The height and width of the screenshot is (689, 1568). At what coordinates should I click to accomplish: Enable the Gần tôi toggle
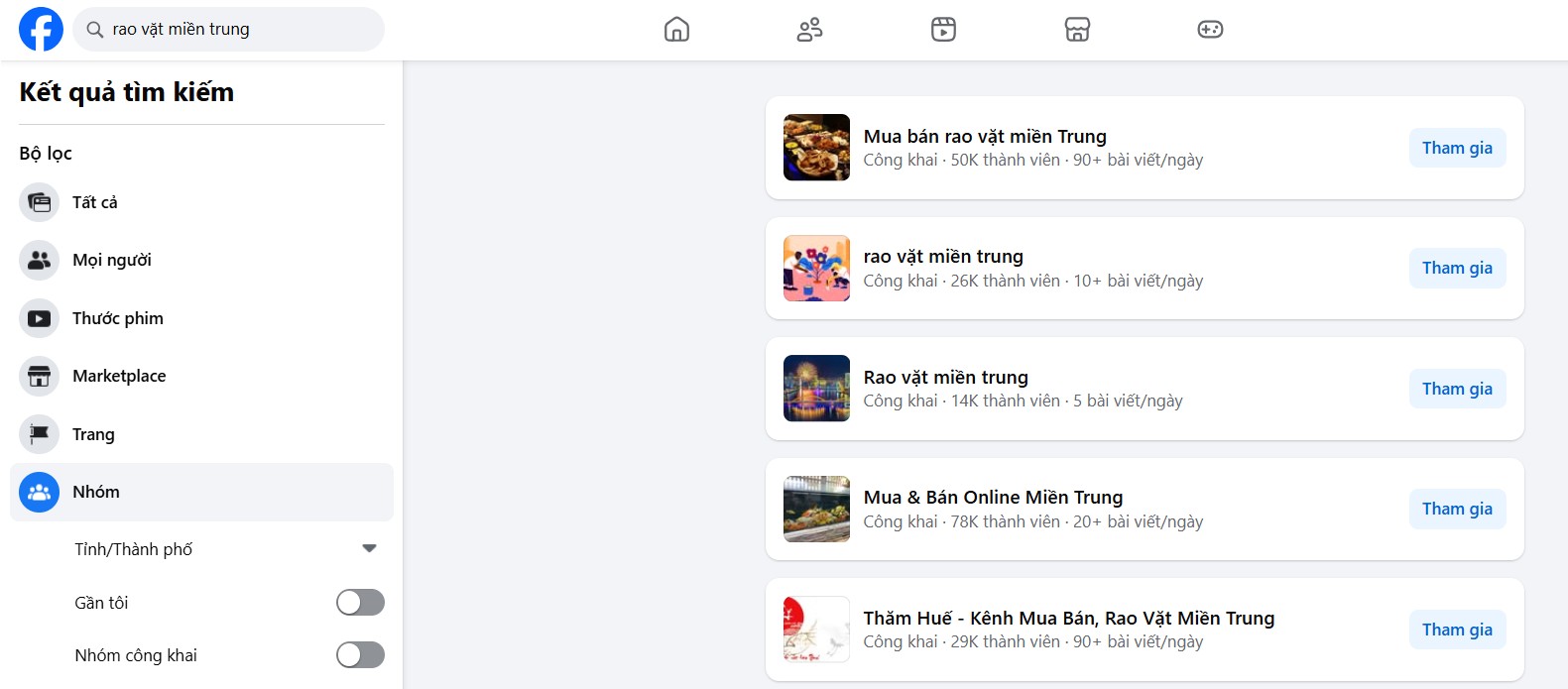359,602
